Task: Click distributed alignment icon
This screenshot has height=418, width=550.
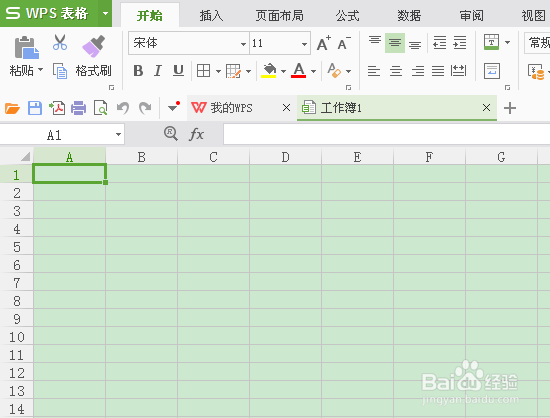Action: (x=458, y=71)
